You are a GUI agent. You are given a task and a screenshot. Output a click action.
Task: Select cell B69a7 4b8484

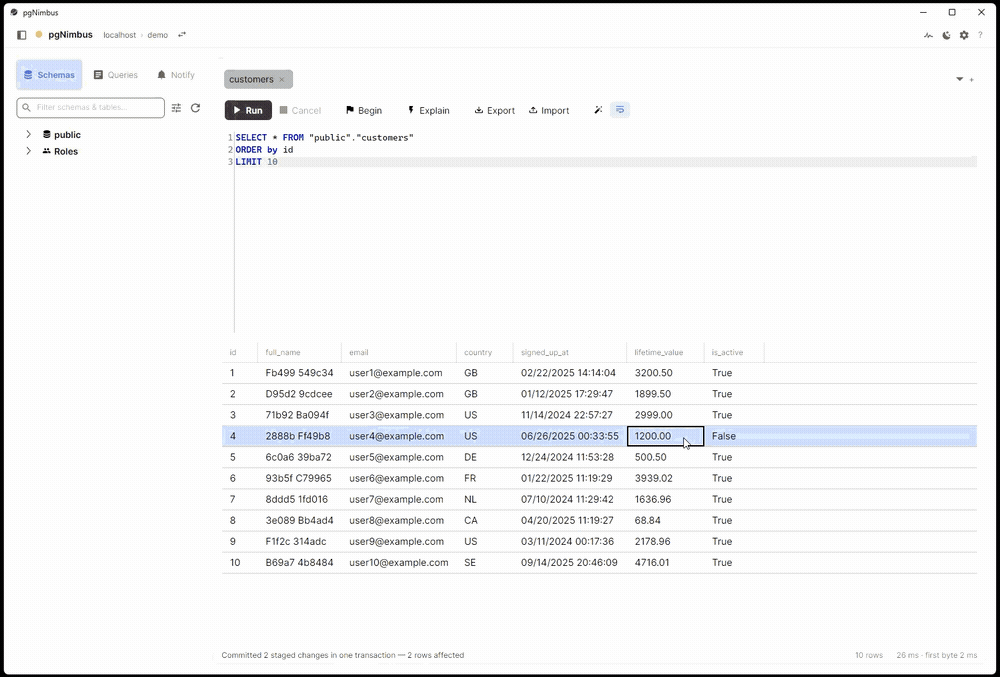[299, 562]
